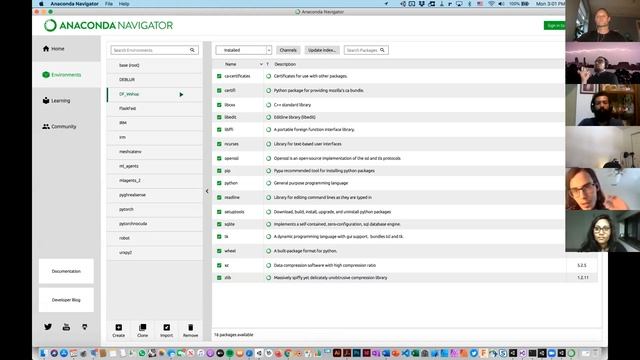640x360 pixels.
Task: Select the DEBLUR environment
Action: click(154, 80)
